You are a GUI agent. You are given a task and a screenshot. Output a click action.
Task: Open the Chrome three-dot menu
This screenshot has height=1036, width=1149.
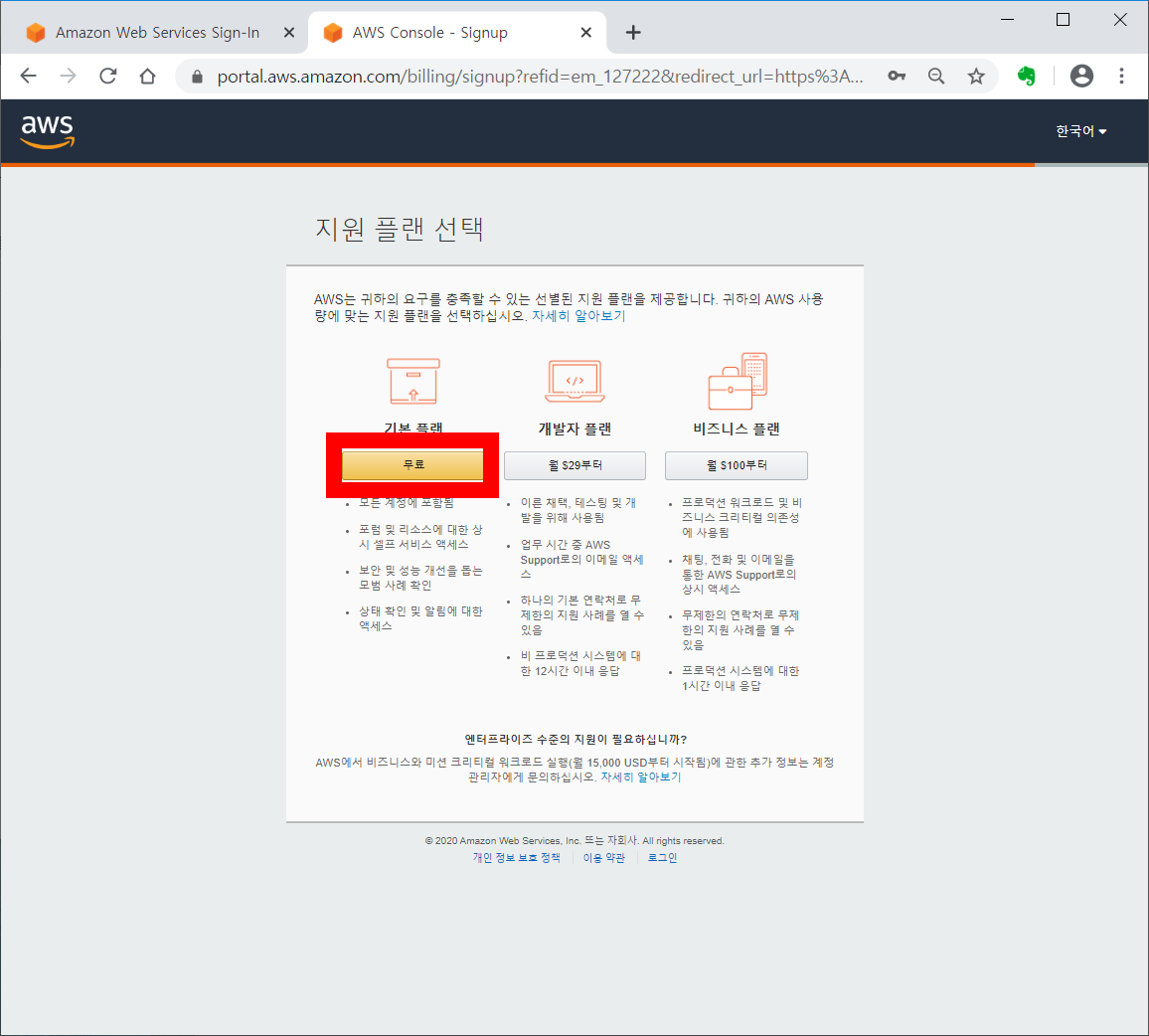pyautogui.click(x=1121, y=77)
